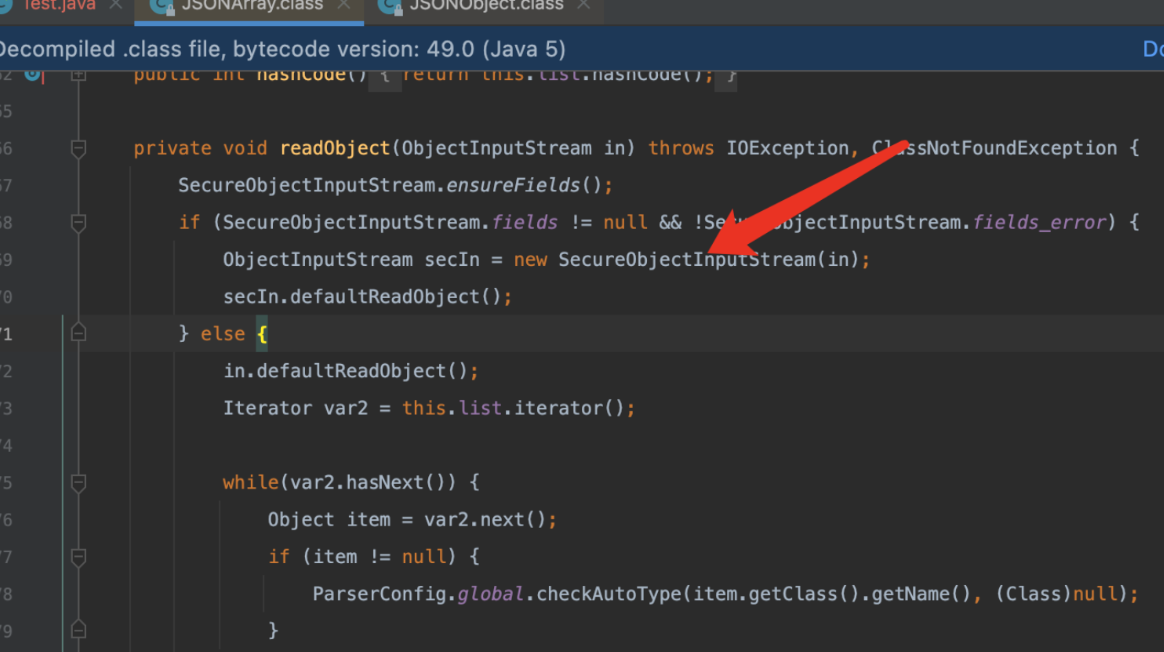This screenshot has height=652, width=1164.
Task: Close the JSONArray.class tab
Action: 344,5
